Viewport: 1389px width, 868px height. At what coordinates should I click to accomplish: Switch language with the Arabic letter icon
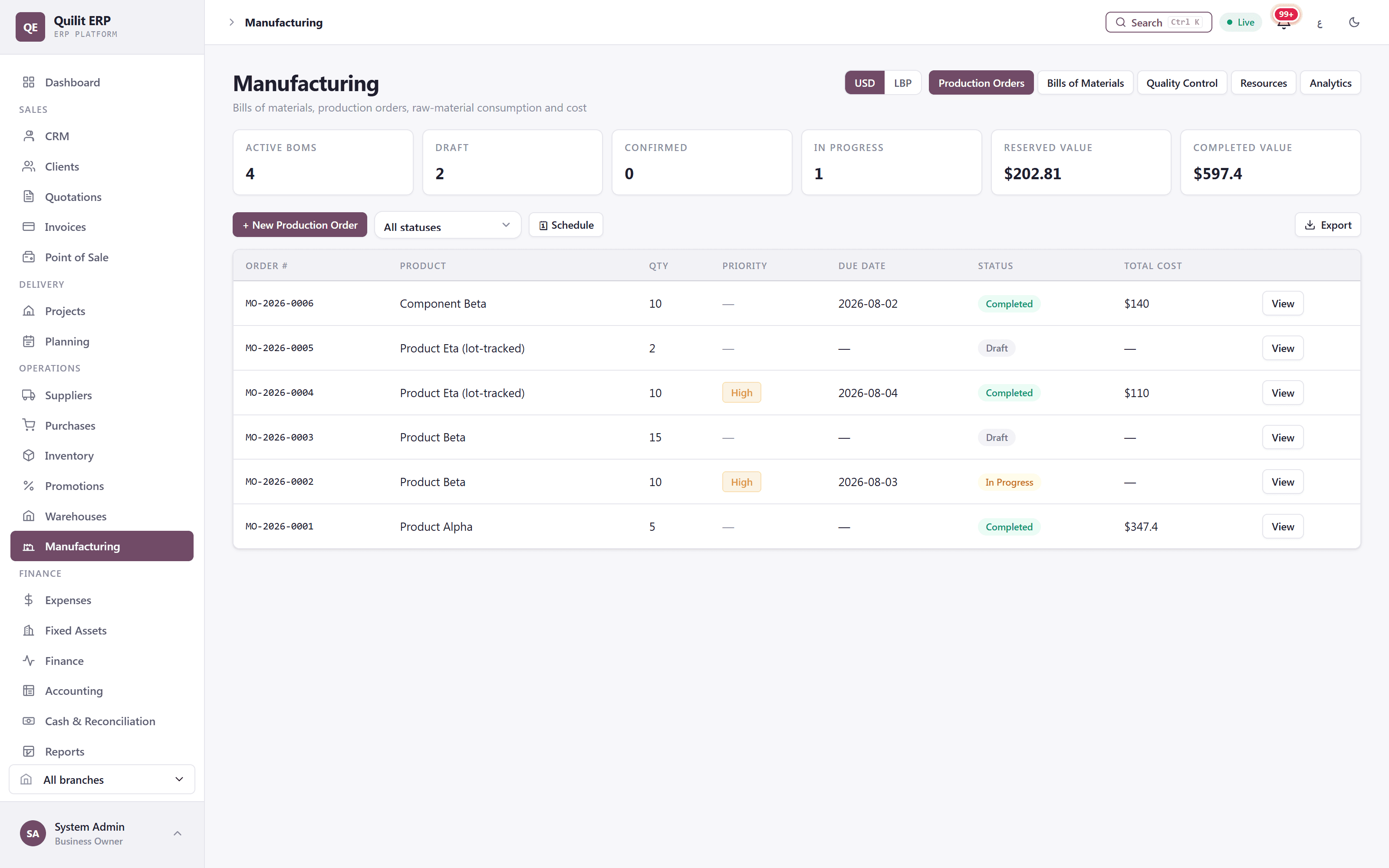[x=1320, y=23]
